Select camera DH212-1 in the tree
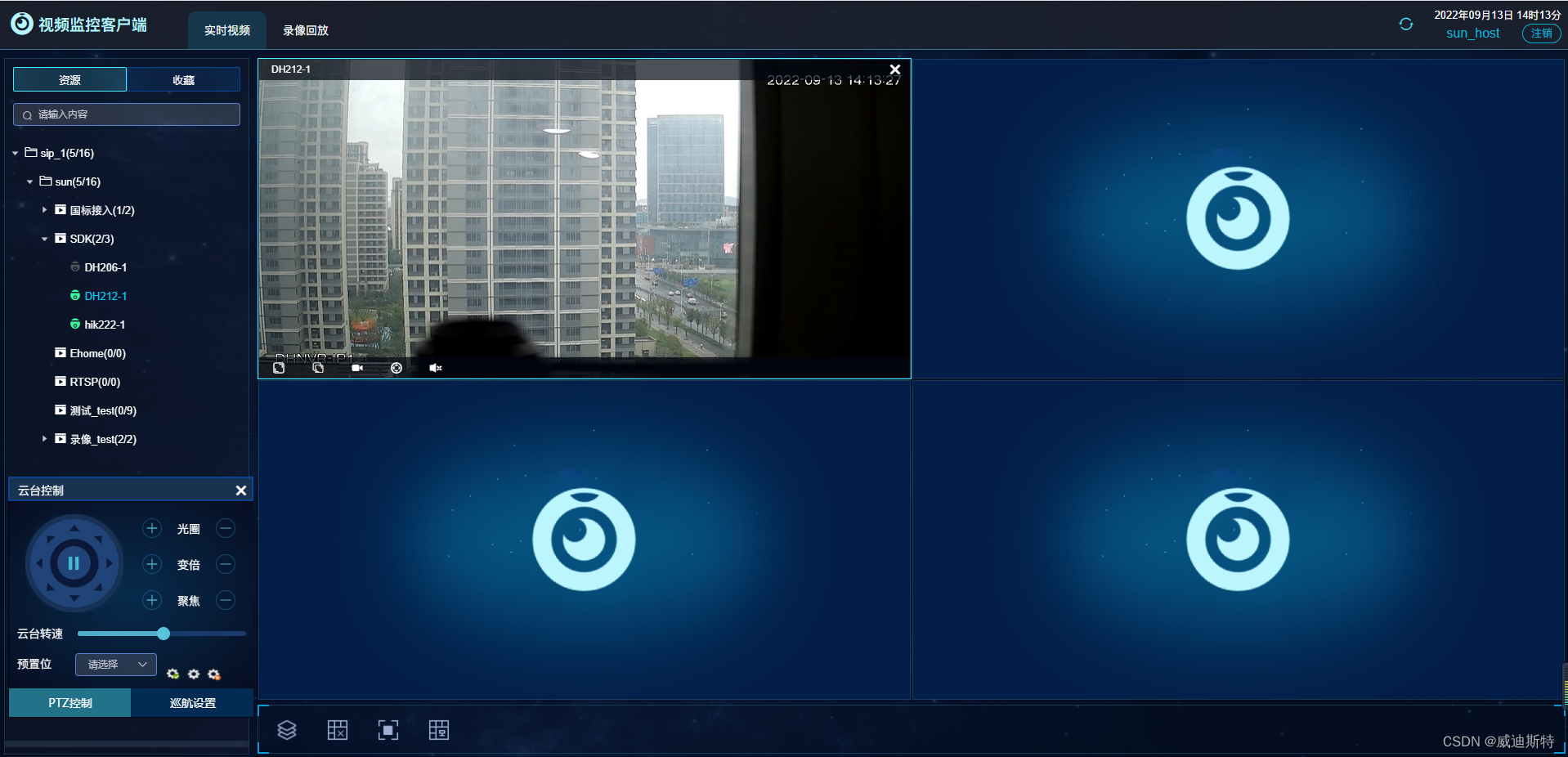Image resolution: width=1568 pixels, height=757 pixels. pyautogui.click(x=105, y=296)
